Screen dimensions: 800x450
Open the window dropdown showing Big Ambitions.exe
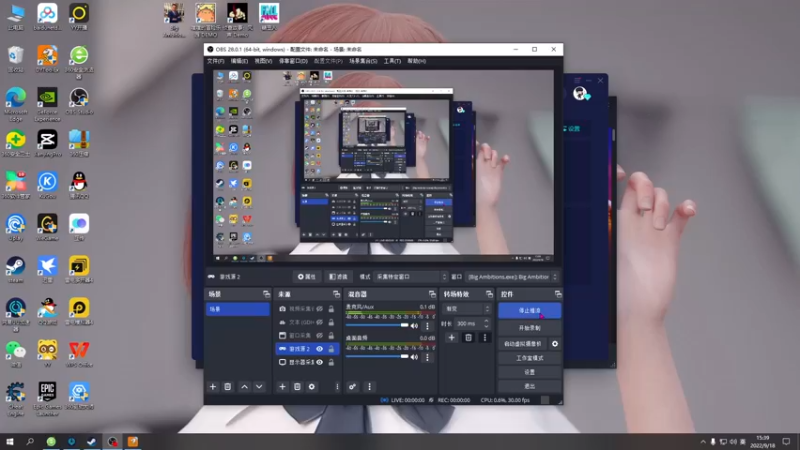512,277
